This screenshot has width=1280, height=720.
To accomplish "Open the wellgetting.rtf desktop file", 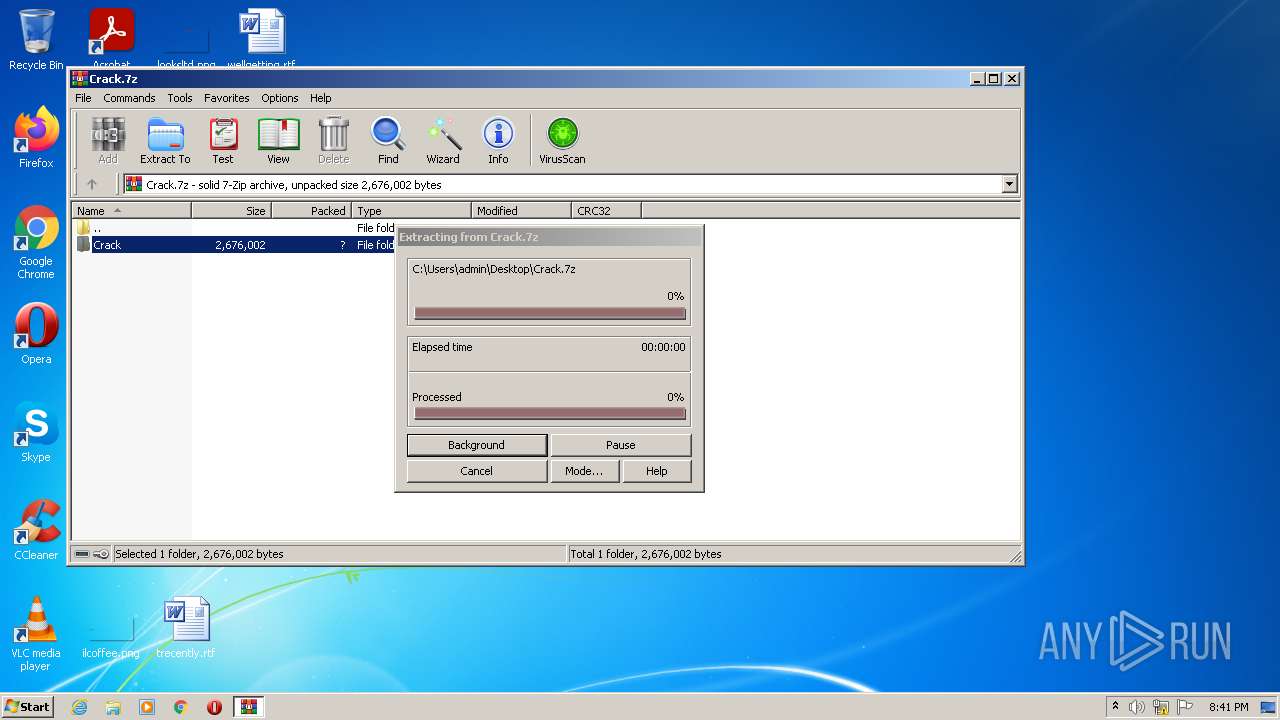I will pyautogui.click(x=261, y=40).
